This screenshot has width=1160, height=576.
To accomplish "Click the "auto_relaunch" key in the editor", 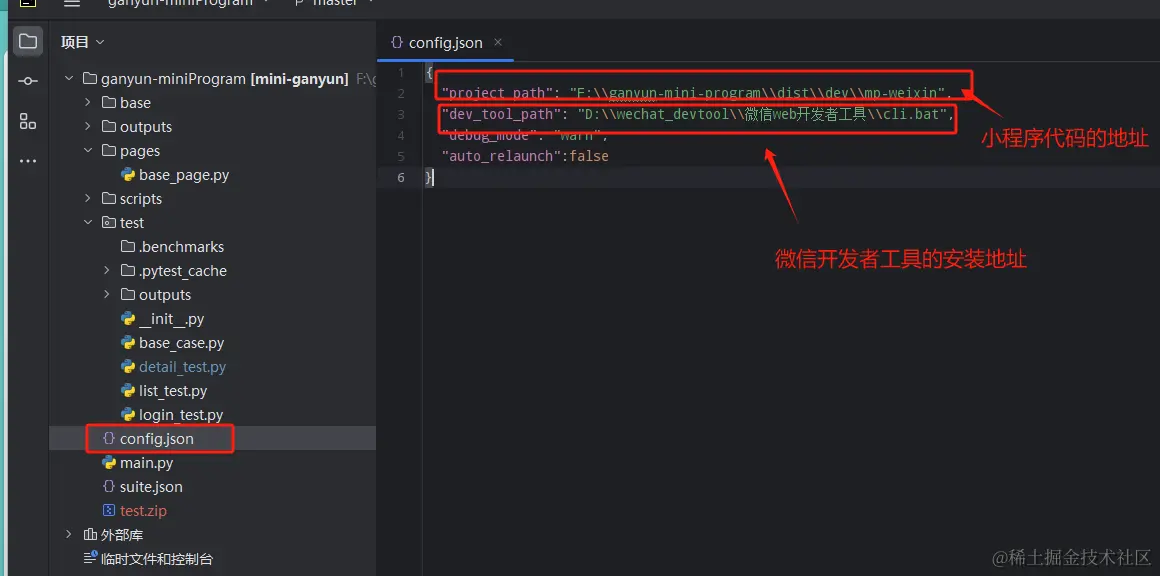I will 502,156.
